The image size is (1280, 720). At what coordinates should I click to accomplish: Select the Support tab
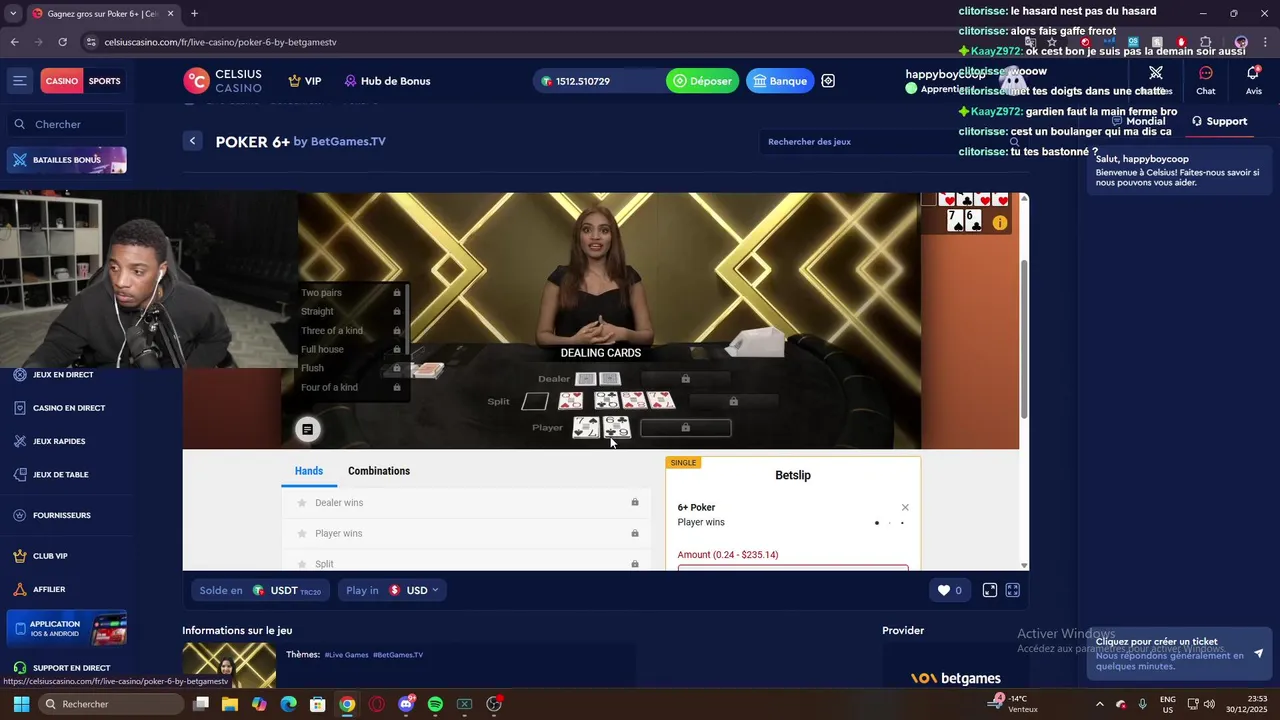pos(1219,121)
